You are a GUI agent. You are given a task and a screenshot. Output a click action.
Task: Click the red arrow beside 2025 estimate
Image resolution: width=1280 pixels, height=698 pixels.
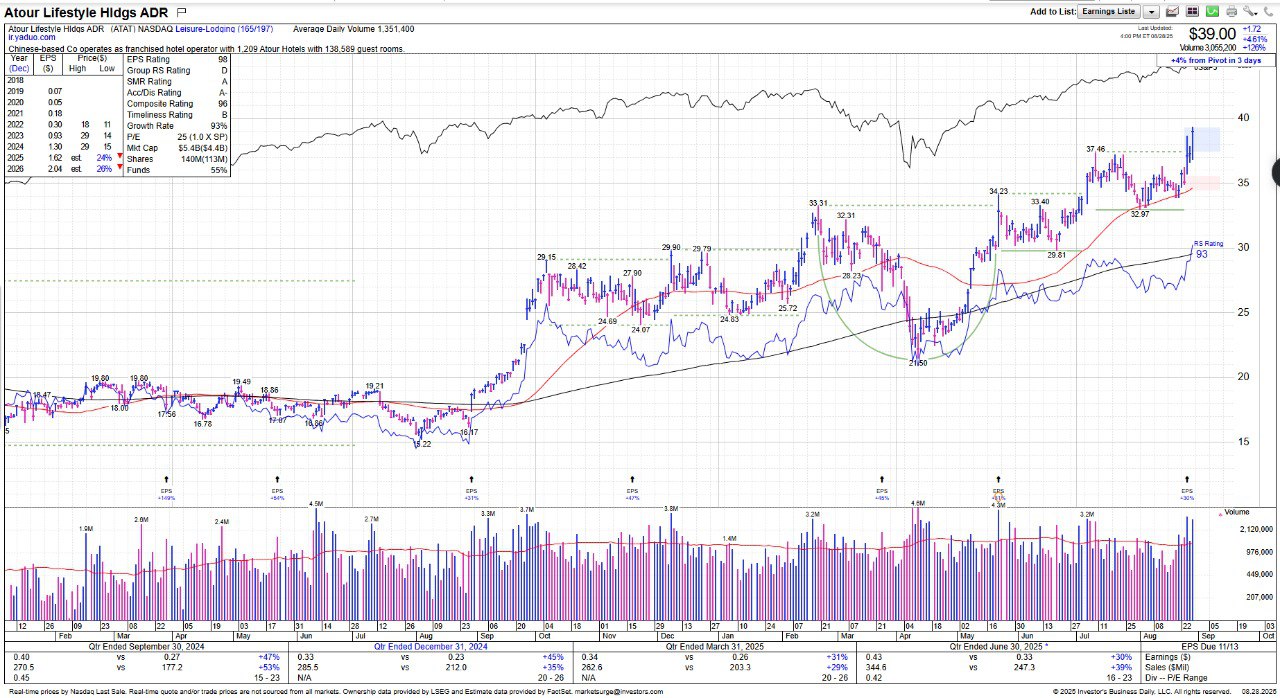(119, 158)
